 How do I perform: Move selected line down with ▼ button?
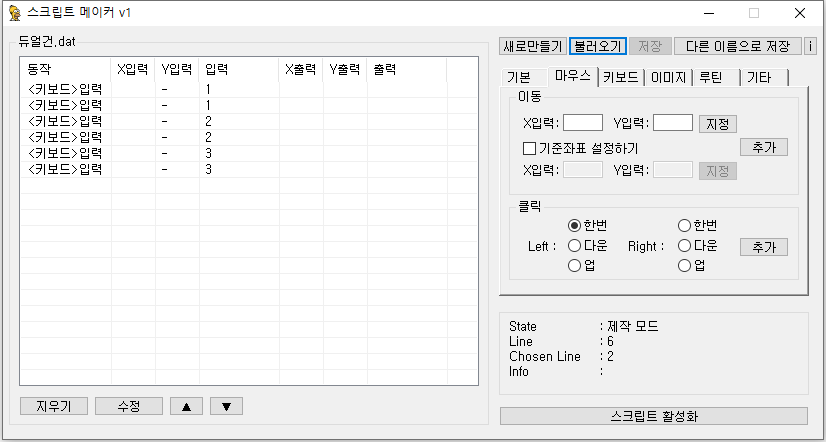tap(227, 406)
